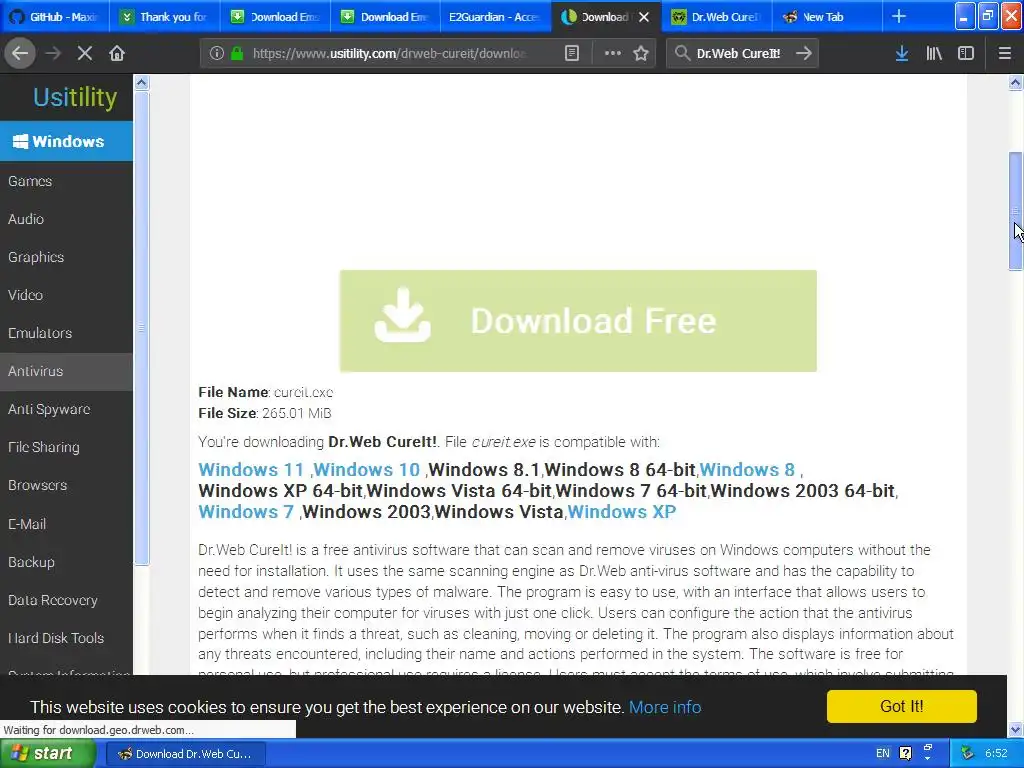Click the system tray clock 6:52
Image resolution: width=1024 pixels, height=768 pixels.
click(996, 753)
